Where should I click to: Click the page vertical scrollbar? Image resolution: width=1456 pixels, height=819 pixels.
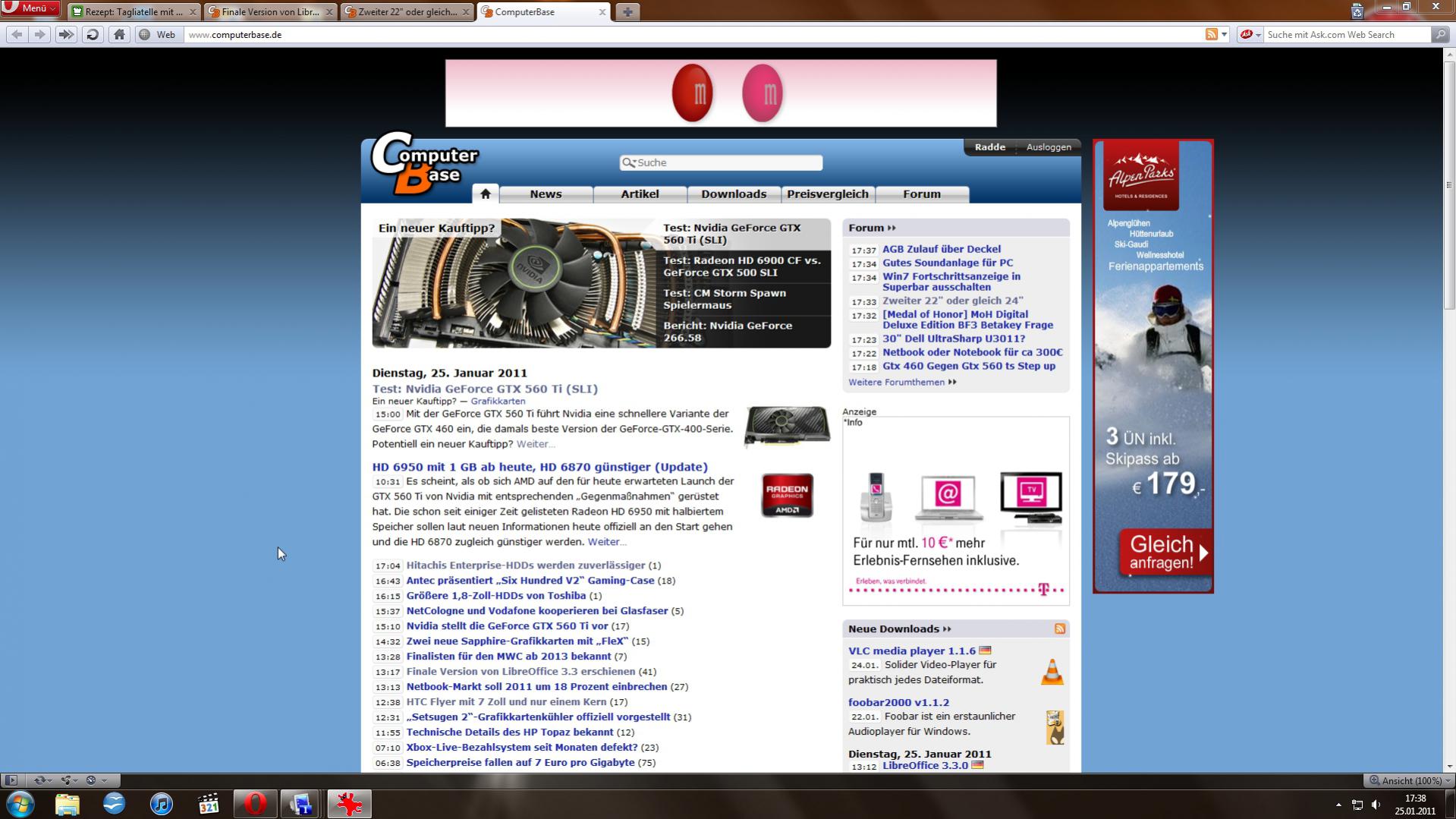(1449, 410)
